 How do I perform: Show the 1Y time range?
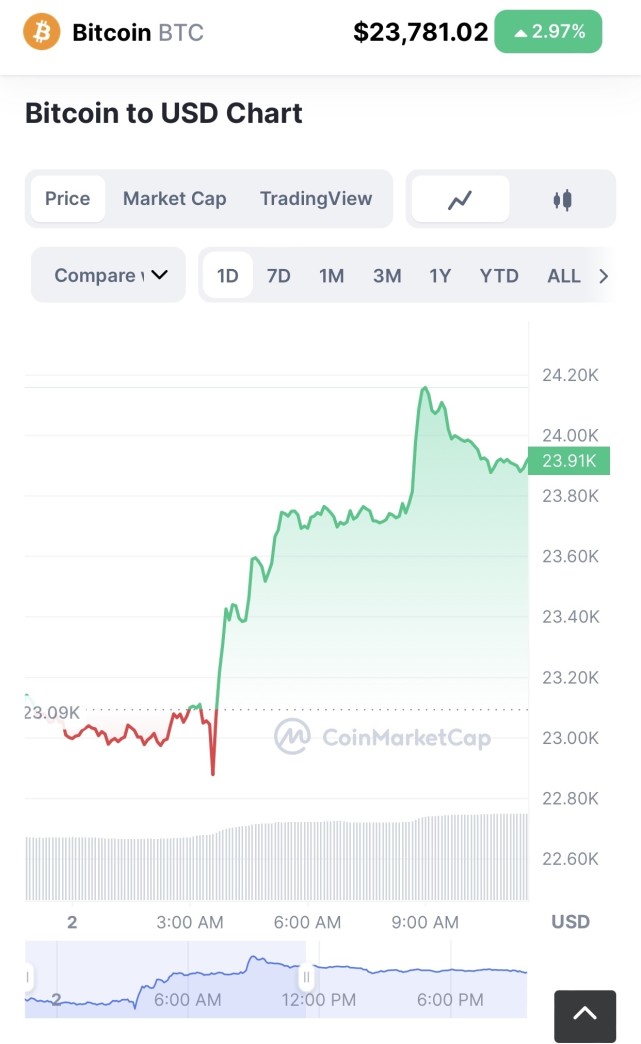440,275
